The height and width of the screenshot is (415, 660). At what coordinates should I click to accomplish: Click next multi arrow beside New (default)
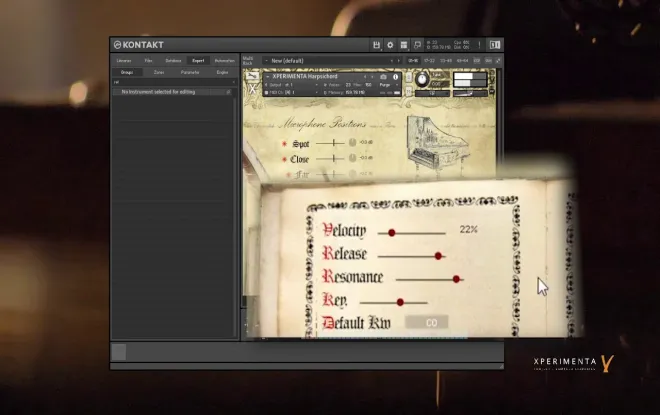coord(399,61)
